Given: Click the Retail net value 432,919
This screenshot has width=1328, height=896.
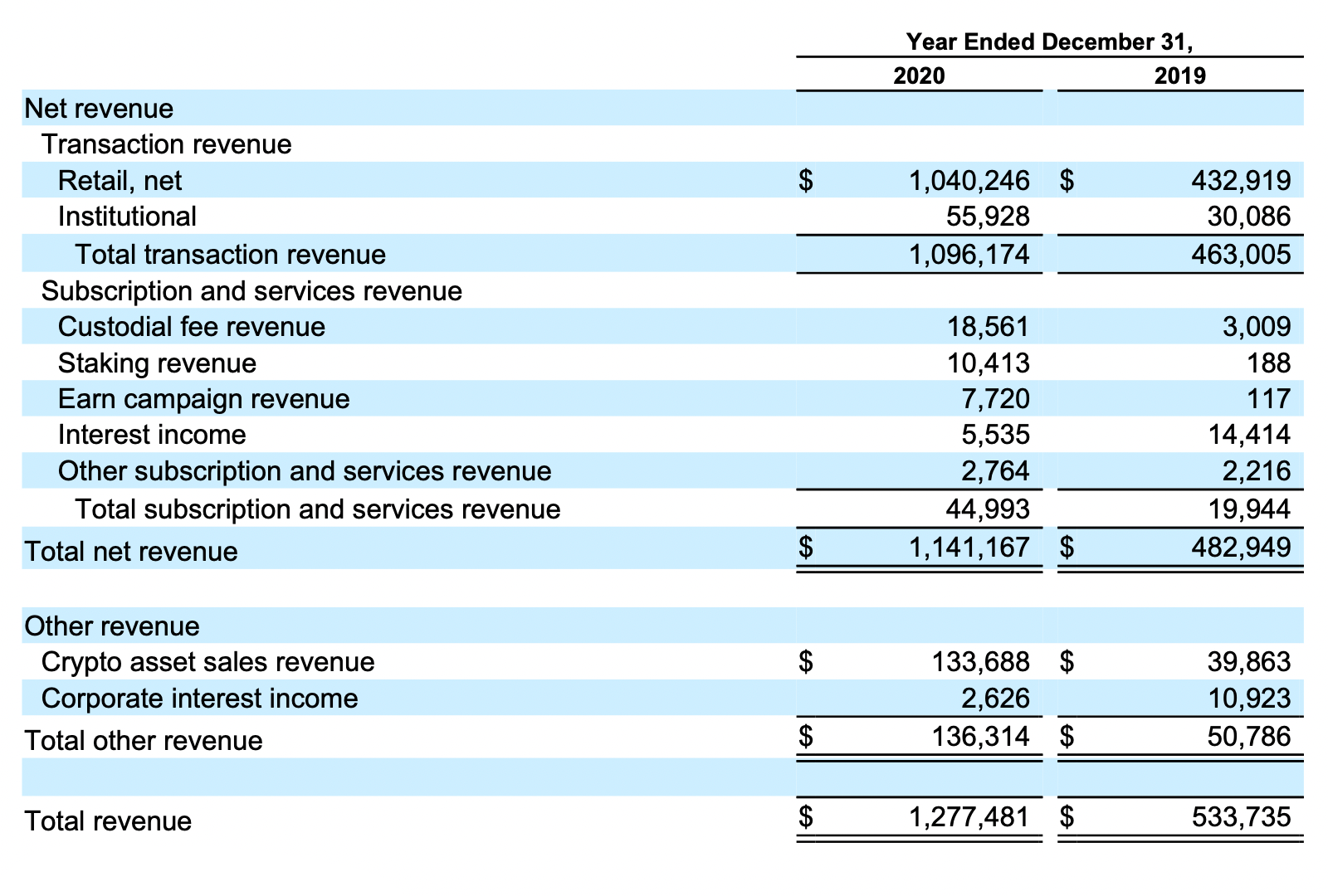Looking at the screenshot, I should [x=1241, y=181].
